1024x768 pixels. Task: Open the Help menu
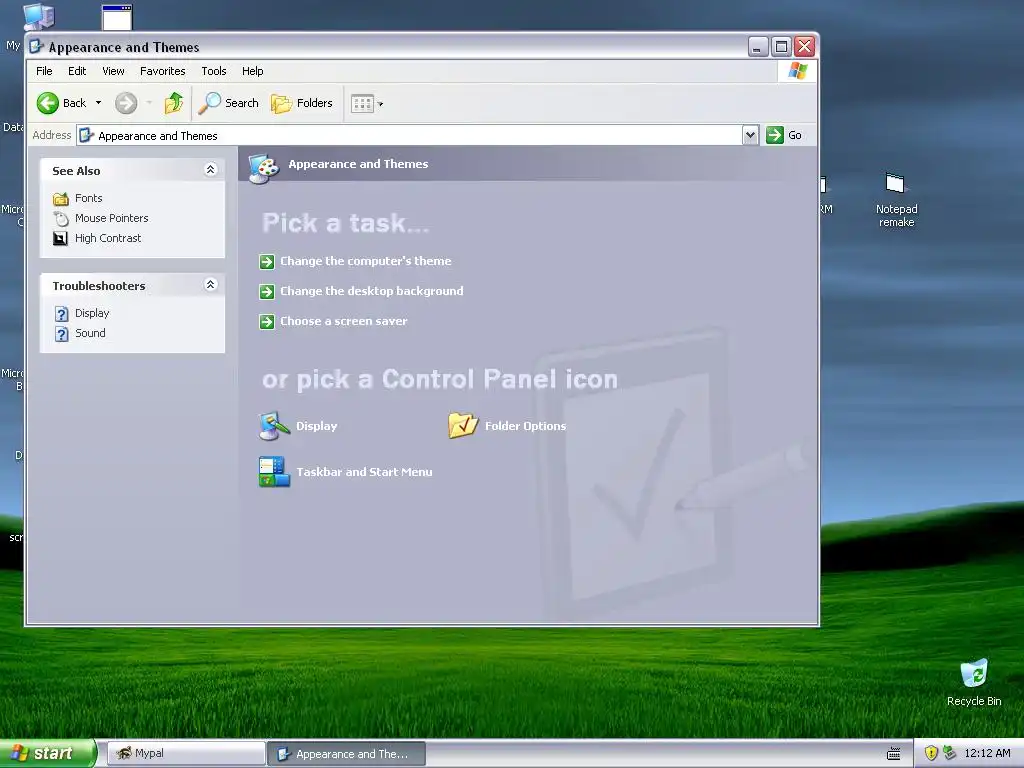[253, 71]
